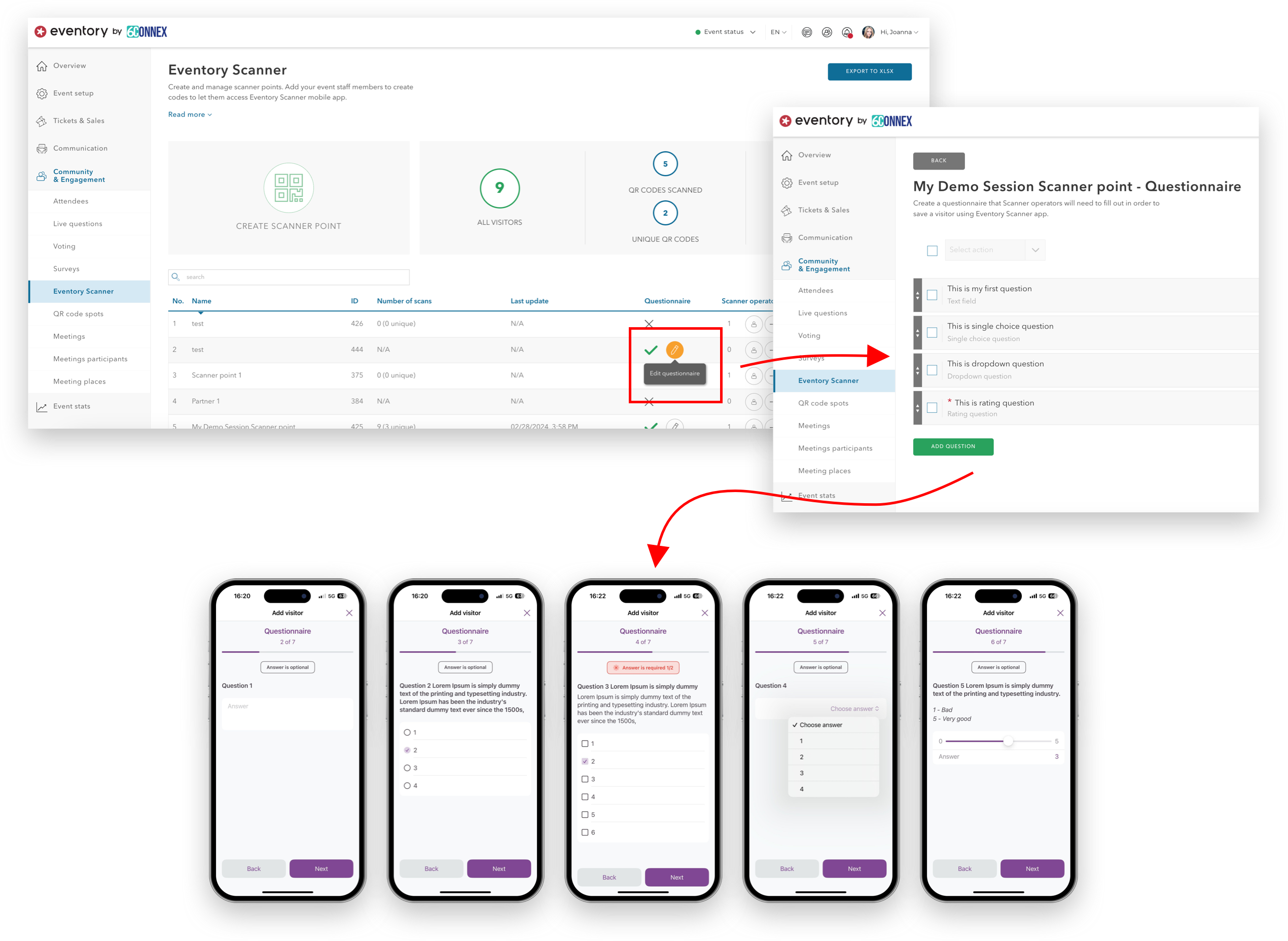Viewport: 1288px width, 941px height.
Task: Expand the EN language dropdown
Action: coord(777,32)
